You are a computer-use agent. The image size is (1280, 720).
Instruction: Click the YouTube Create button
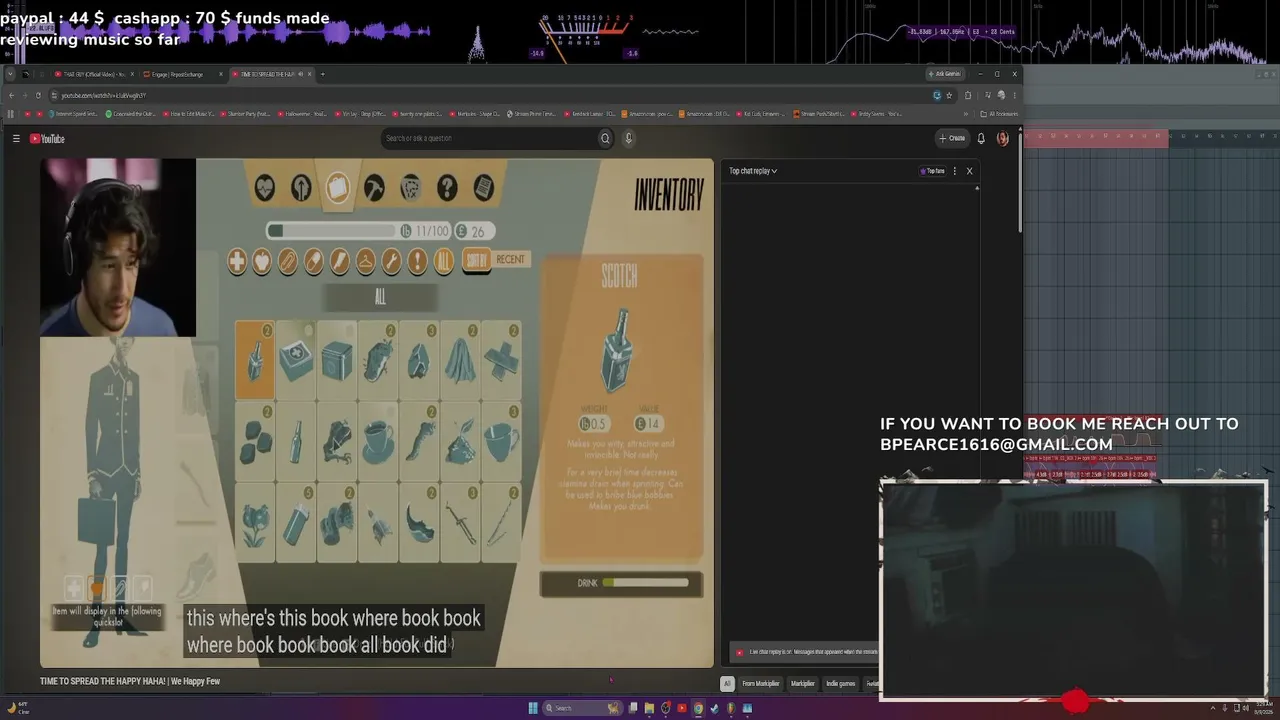pyautogui.click(x=952, y=138)
